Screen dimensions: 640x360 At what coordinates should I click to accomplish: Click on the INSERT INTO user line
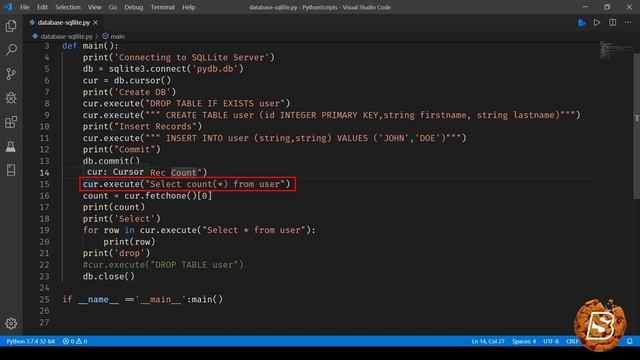[x=274, y=138]
